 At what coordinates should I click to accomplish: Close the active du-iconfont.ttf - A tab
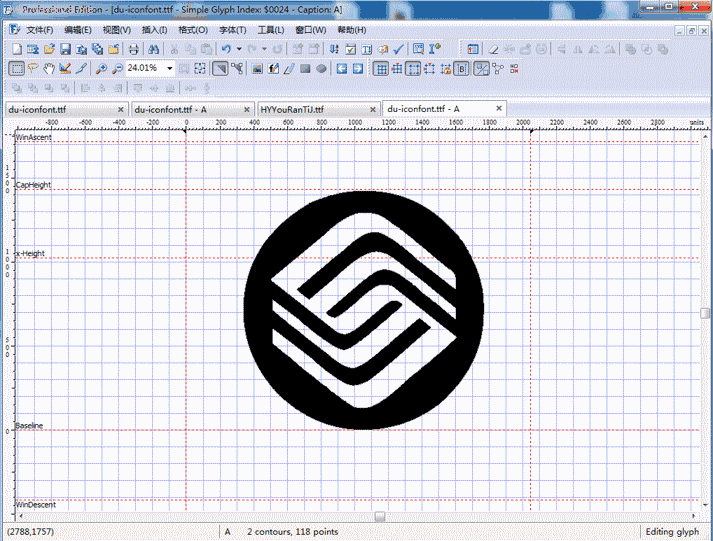pyautogui.click(x=499, y=108)
